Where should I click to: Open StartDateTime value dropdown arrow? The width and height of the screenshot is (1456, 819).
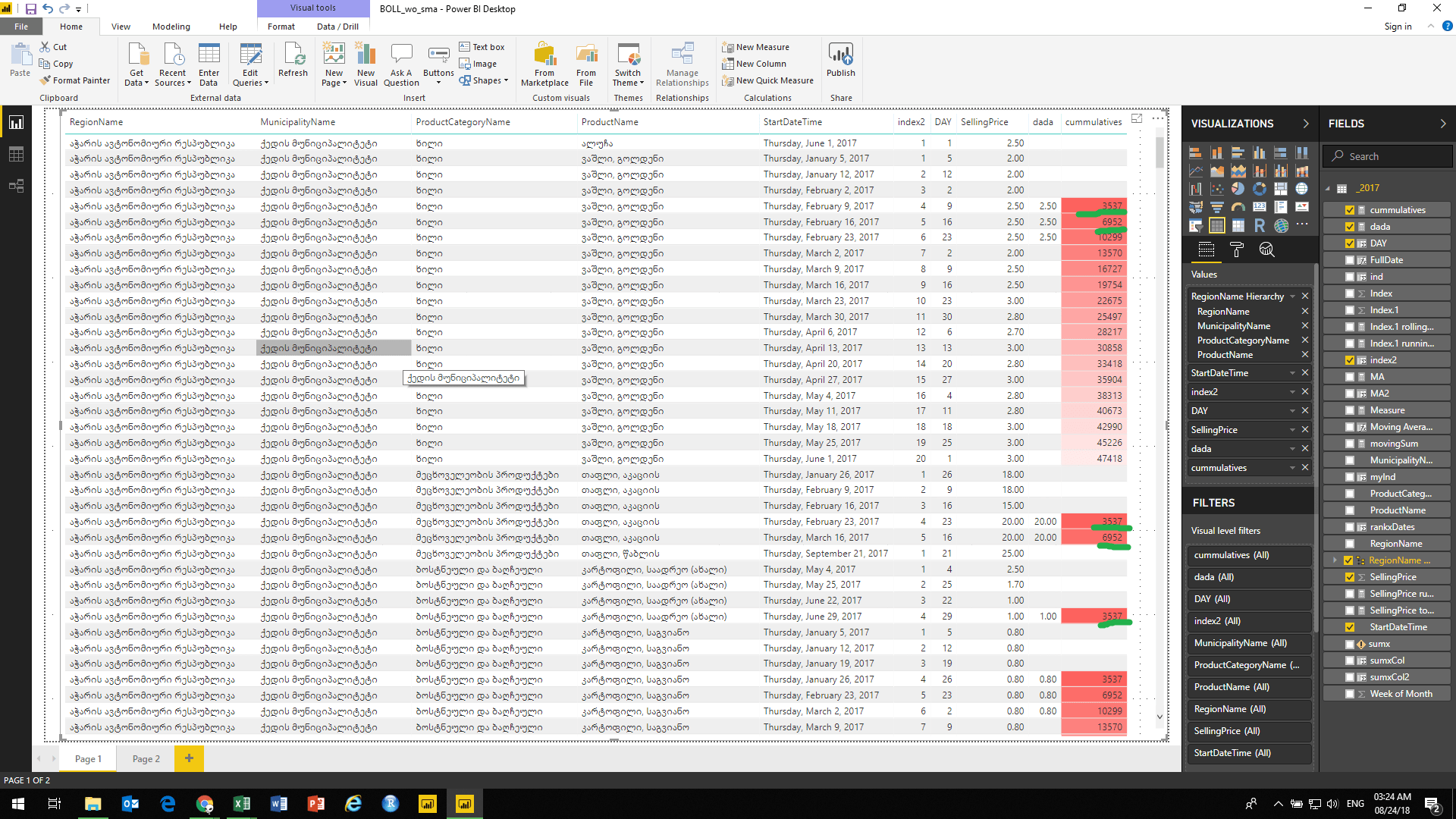click(1293, 373)
